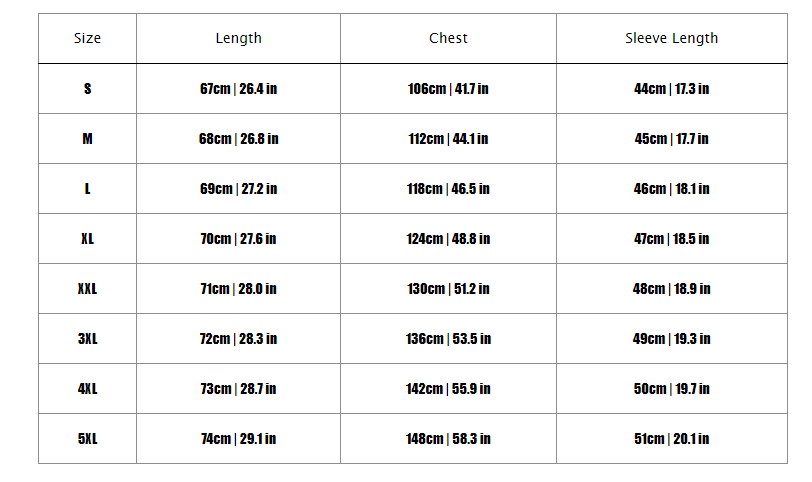The width and height of the screenshot is (812, 482).
Task: Select the 51cm | 20.1 in sleeve cell
Action: (671, 439)
